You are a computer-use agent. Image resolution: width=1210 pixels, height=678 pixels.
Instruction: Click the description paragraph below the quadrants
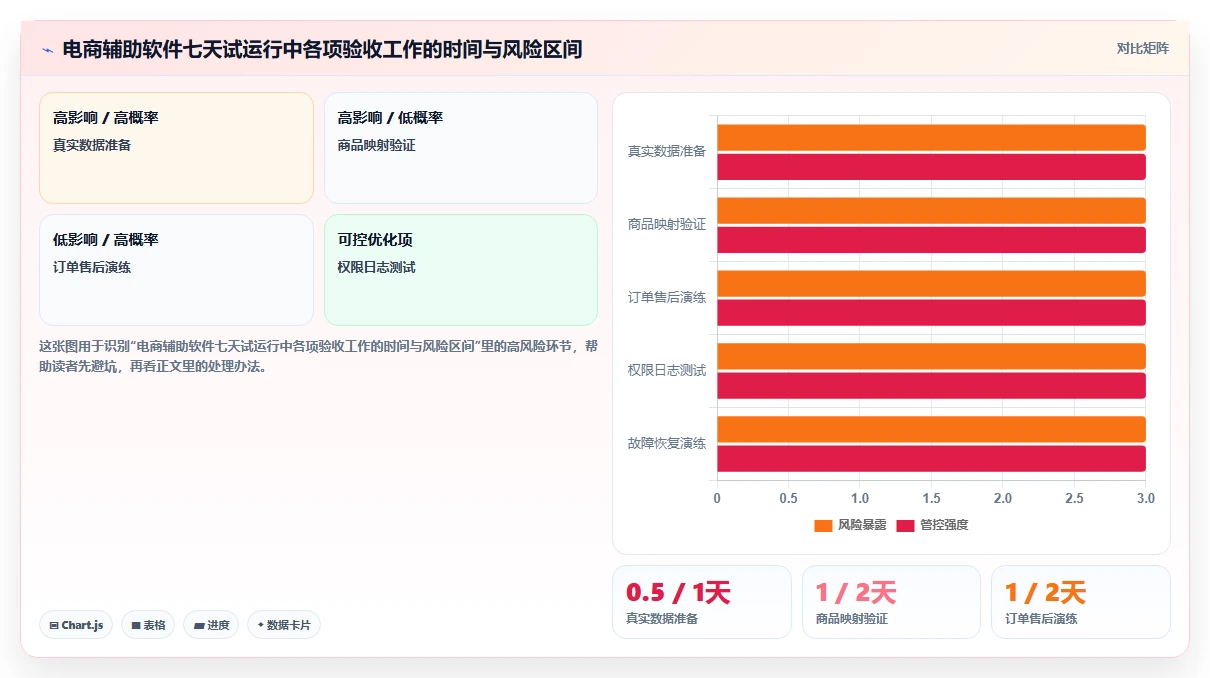click(318, 356)
